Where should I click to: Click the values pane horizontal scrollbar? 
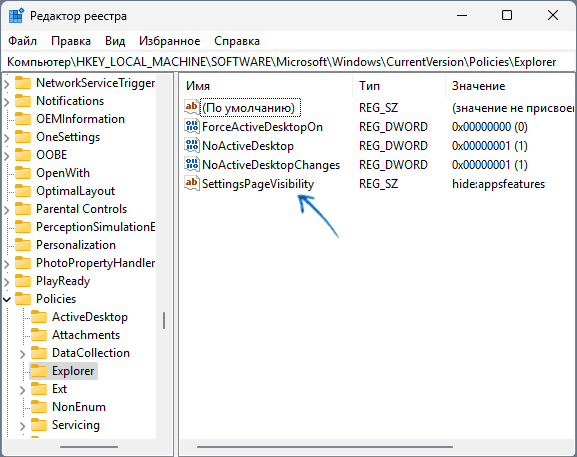click(x=325, y=447)
